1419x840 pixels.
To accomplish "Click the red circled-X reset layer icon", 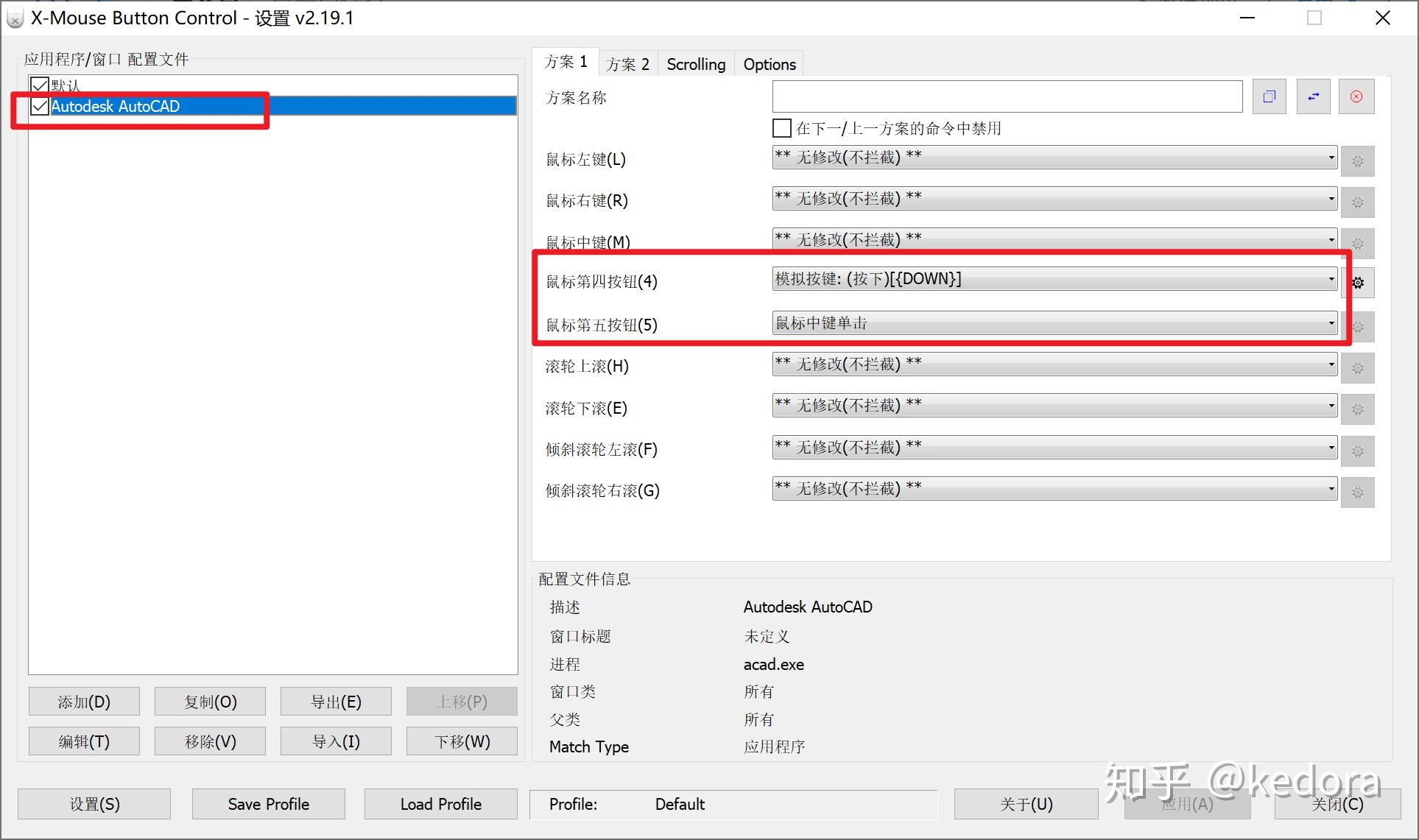I will [x=1356, y=96].
